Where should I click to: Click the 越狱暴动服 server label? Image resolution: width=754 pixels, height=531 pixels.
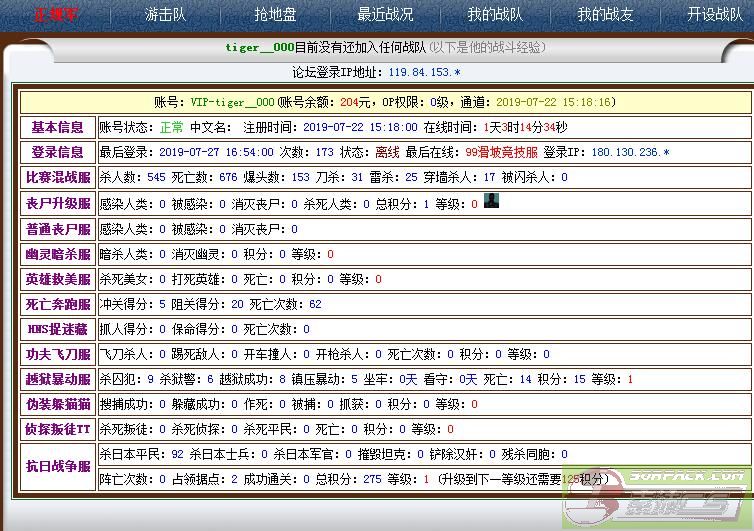(x=57, y=380)
